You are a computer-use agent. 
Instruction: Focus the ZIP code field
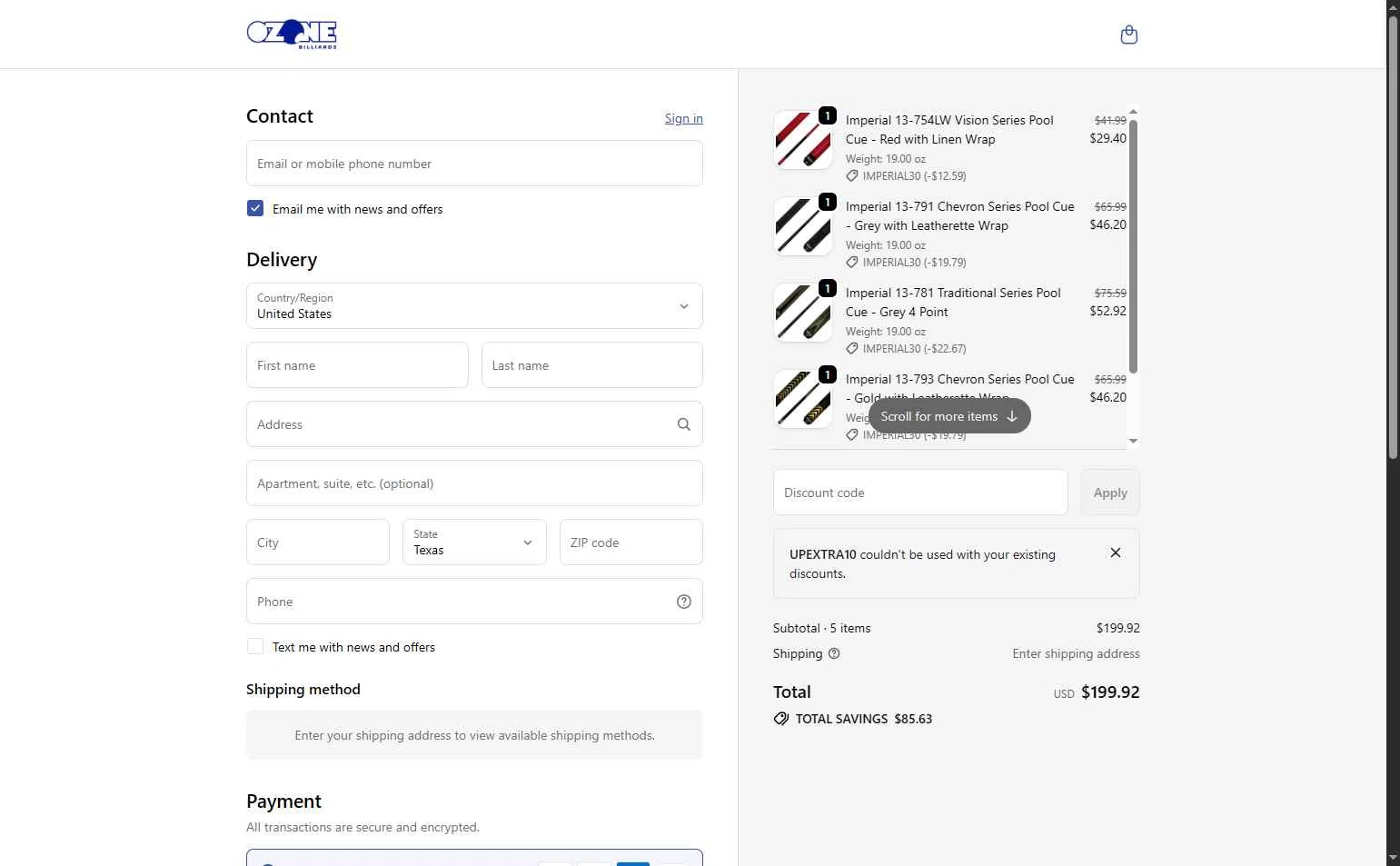pyautogui.click(x=631, y=542)
